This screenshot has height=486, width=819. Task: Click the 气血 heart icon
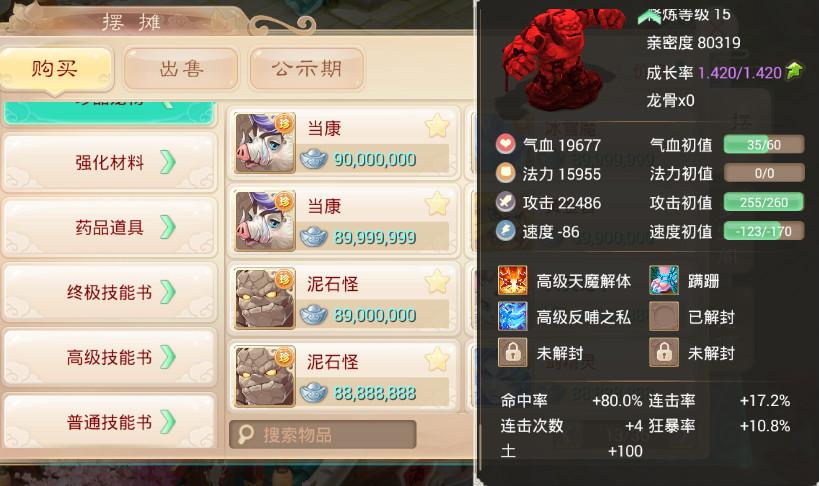point(505,144)
